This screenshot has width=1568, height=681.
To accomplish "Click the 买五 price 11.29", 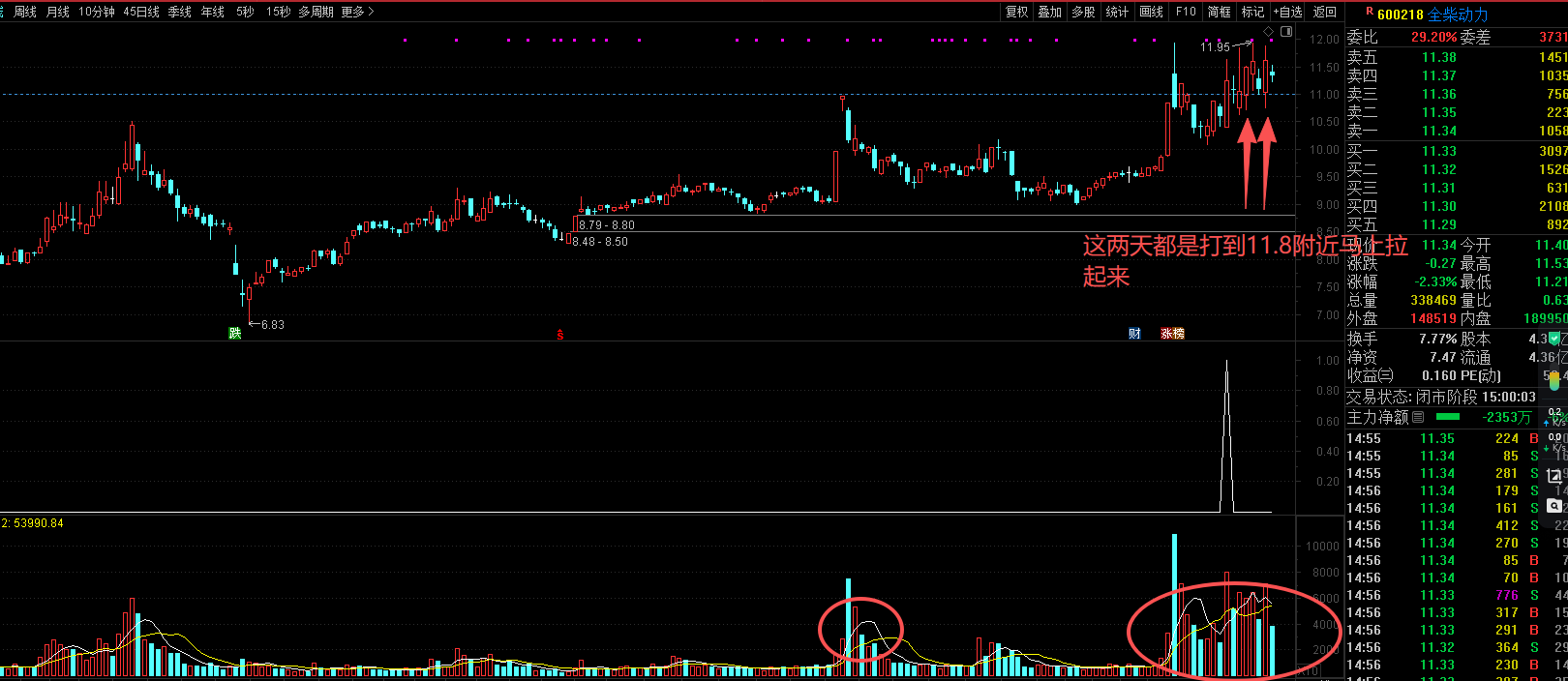I will click(1438, 224).
